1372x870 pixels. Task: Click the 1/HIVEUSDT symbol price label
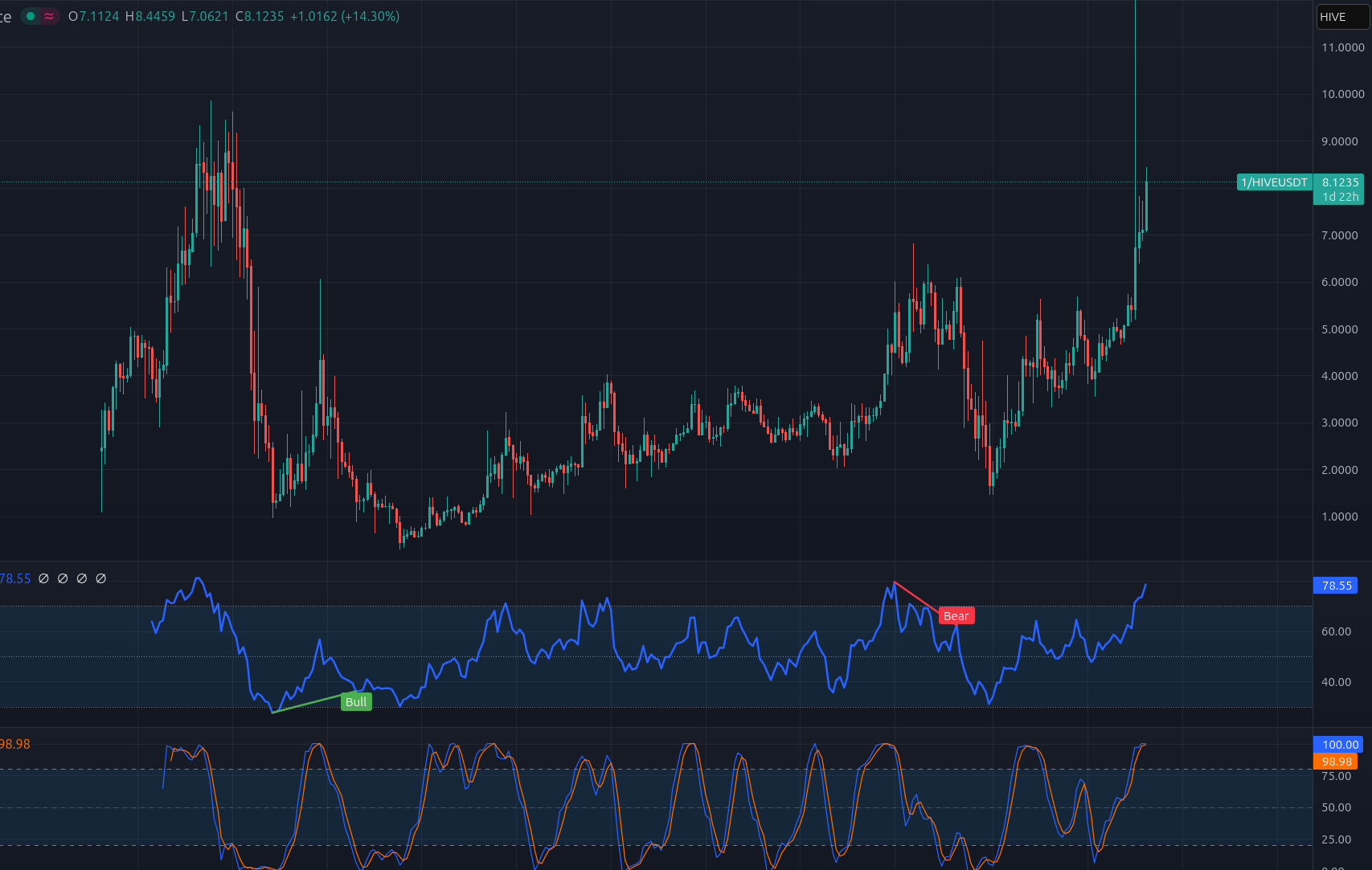tap(1274, 182)
